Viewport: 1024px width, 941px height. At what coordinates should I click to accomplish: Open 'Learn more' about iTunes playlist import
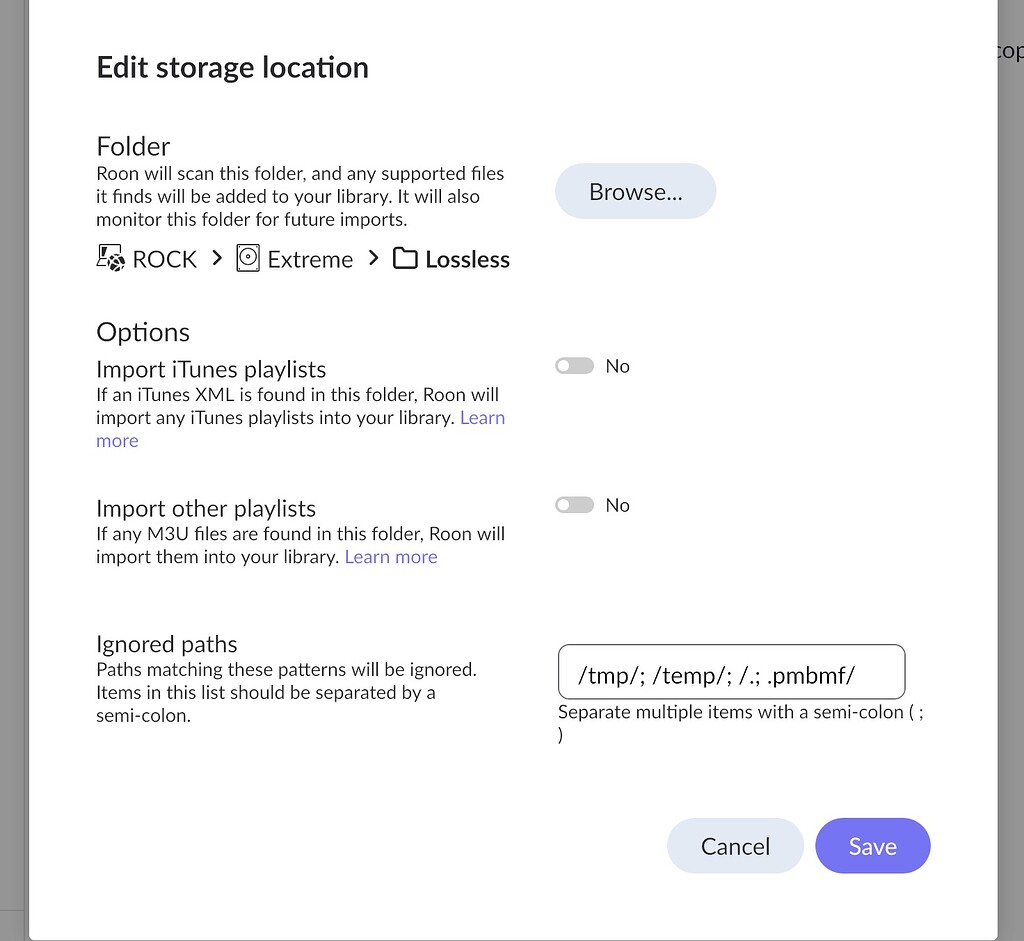(483, 417)
